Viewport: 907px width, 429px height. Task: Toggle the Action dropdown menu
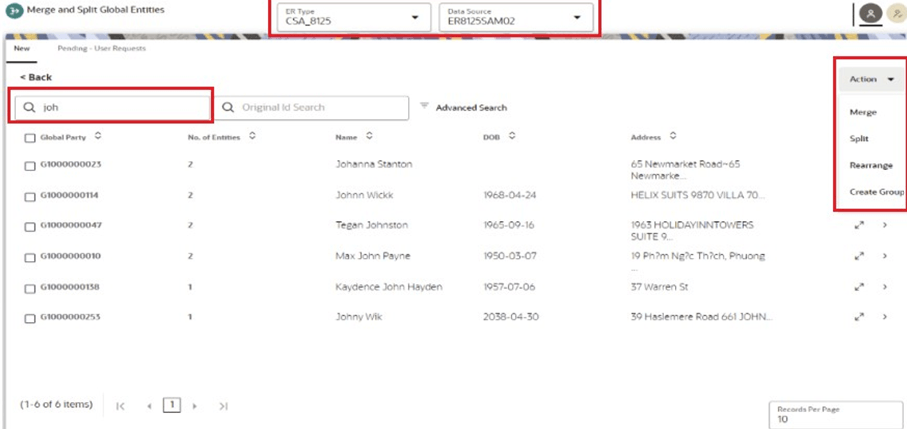872,79
